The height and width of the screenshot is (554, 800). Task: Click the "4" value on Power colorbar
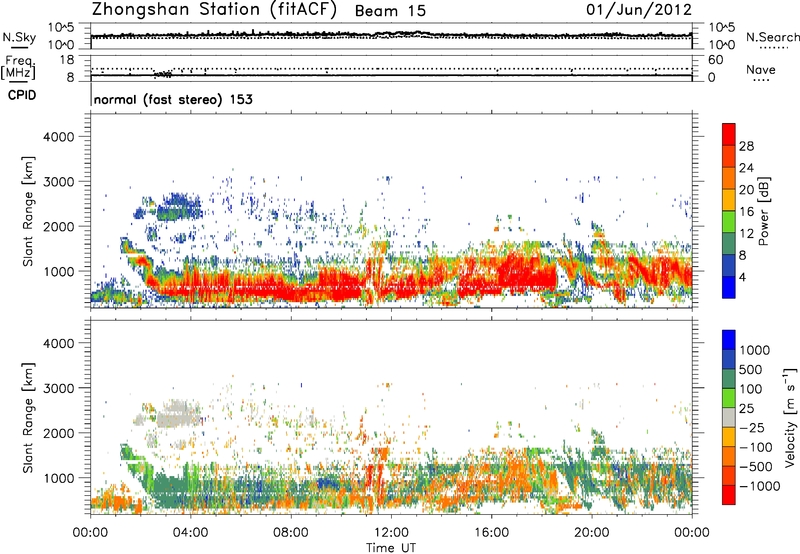point(743,277)
